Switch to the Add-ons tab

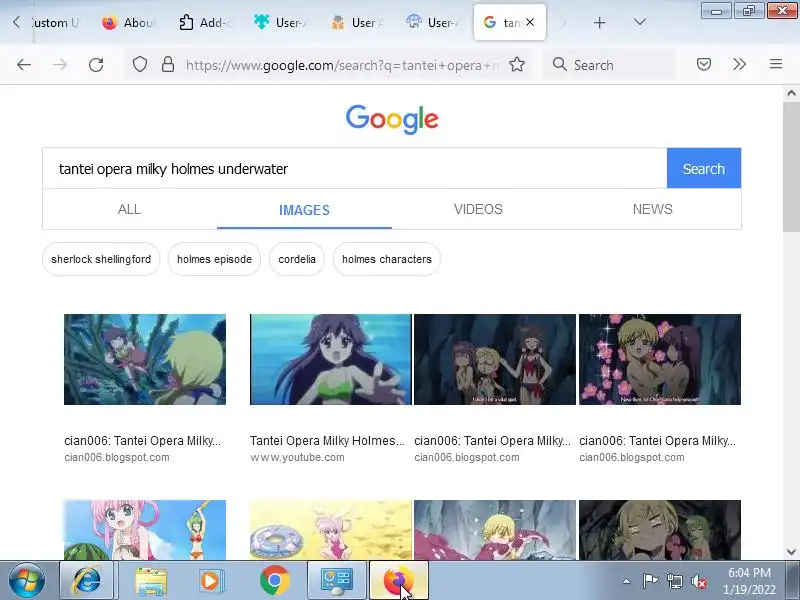205,22
